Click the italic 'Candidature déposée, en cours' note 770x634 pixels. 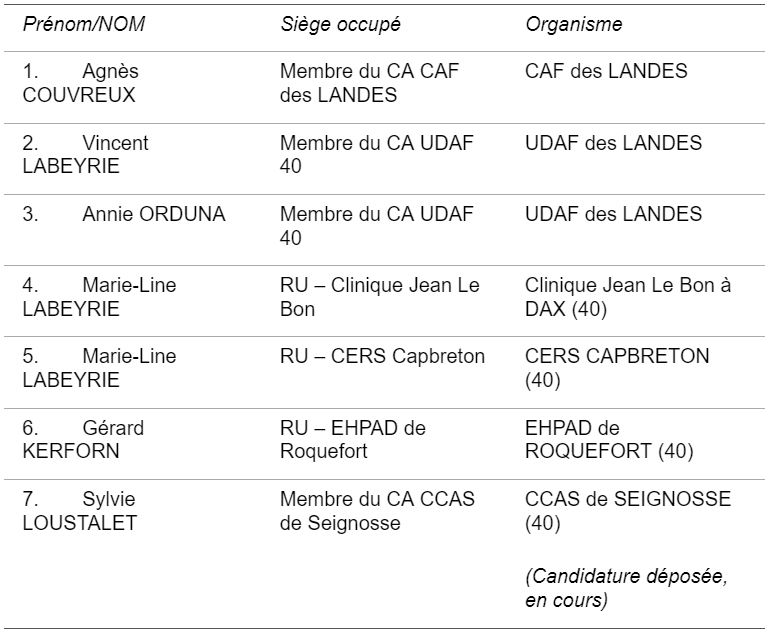(625, 589)
